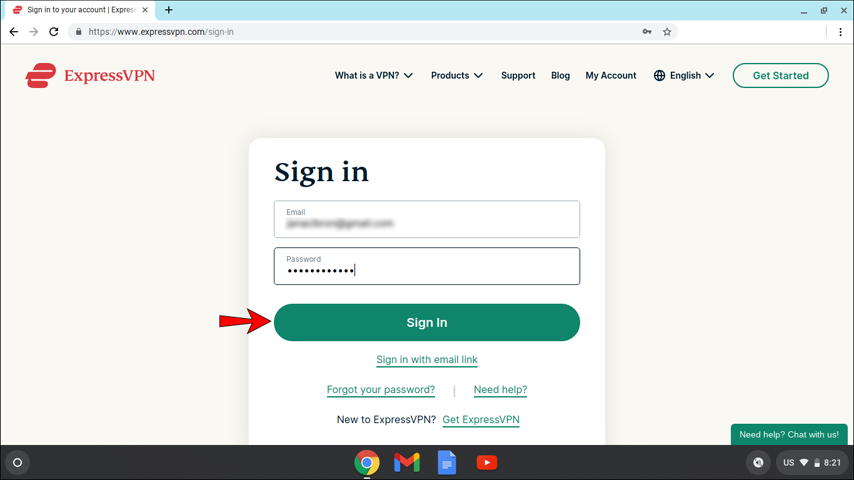Viewport: 854px width, 480px height.
Task: Open YouTube from the shelf
Action: point(486,463)
